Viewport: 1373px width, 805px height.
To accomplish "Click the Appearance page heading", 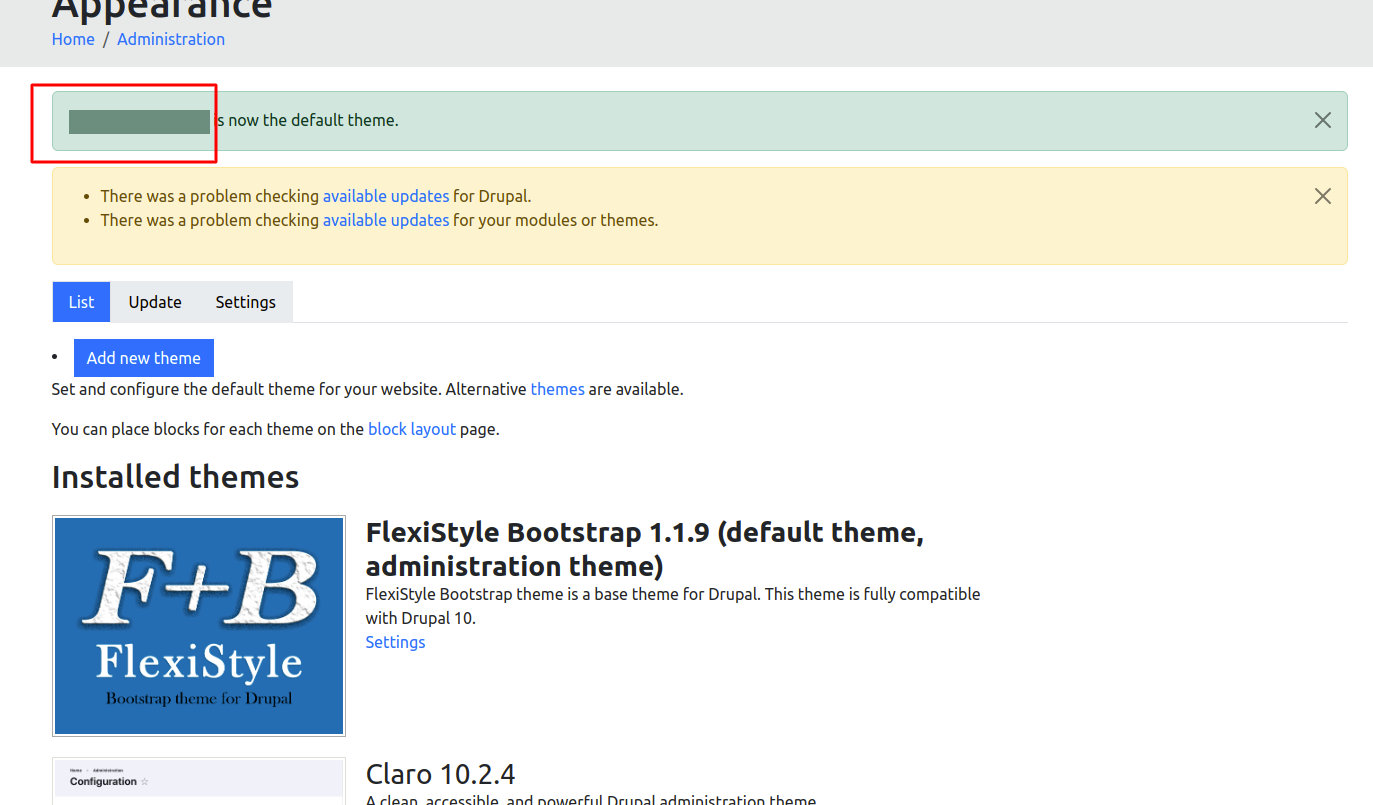I will [162, 8].
